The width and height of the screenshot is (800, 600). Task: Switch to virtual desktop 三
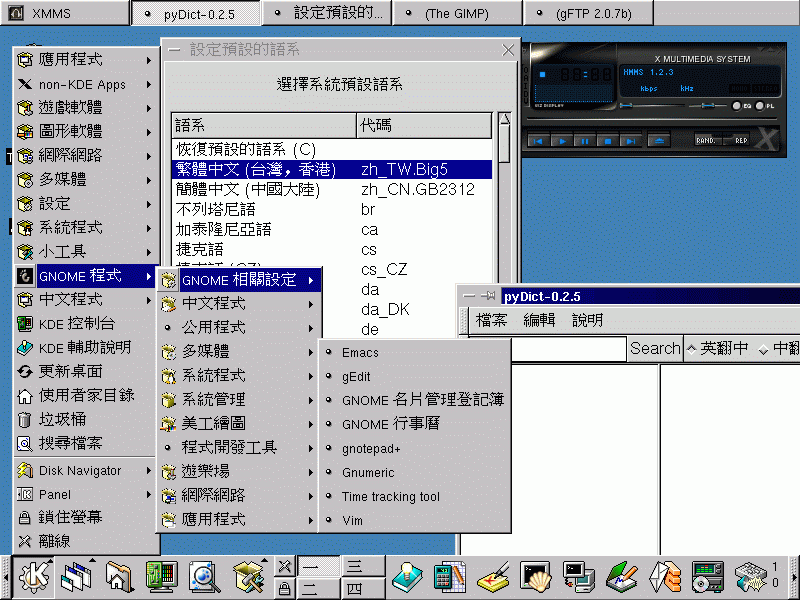(362, 566)
